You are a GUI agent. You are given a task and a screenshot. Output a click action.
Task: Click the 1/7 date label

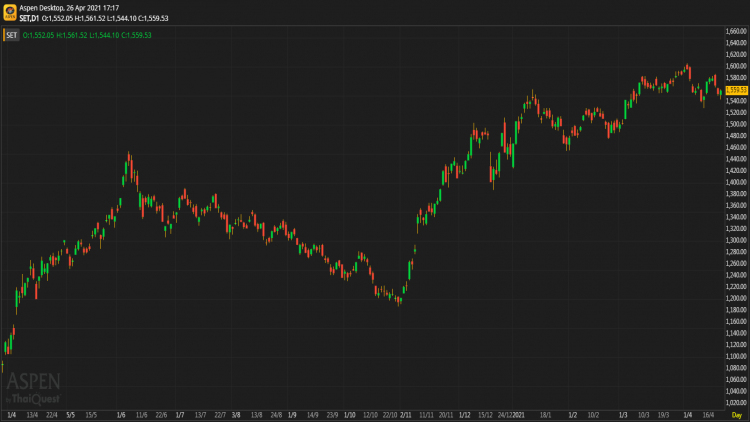180,415
